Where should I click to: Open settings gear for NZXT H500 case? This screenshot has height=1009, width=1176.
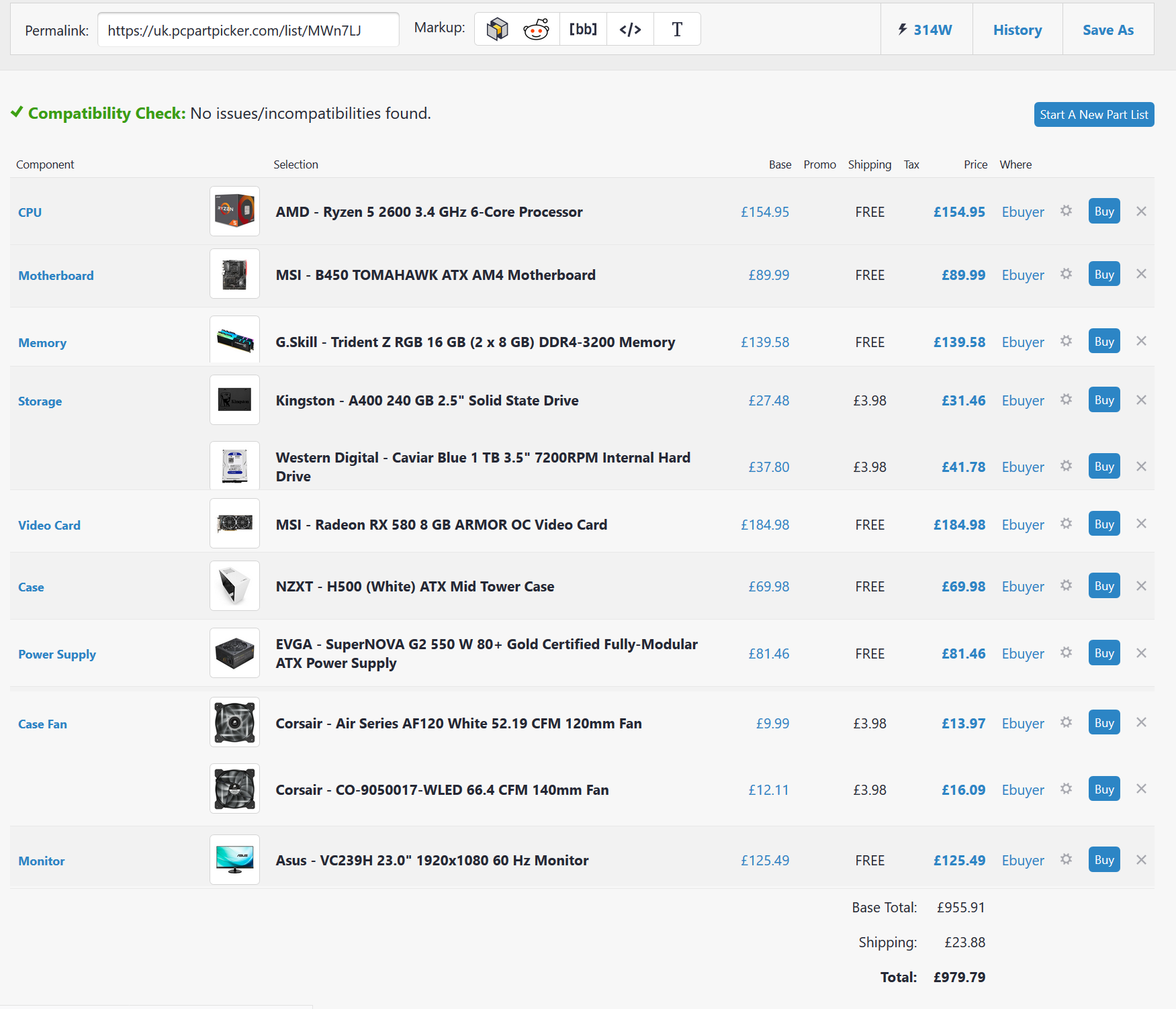(1066, 585)
